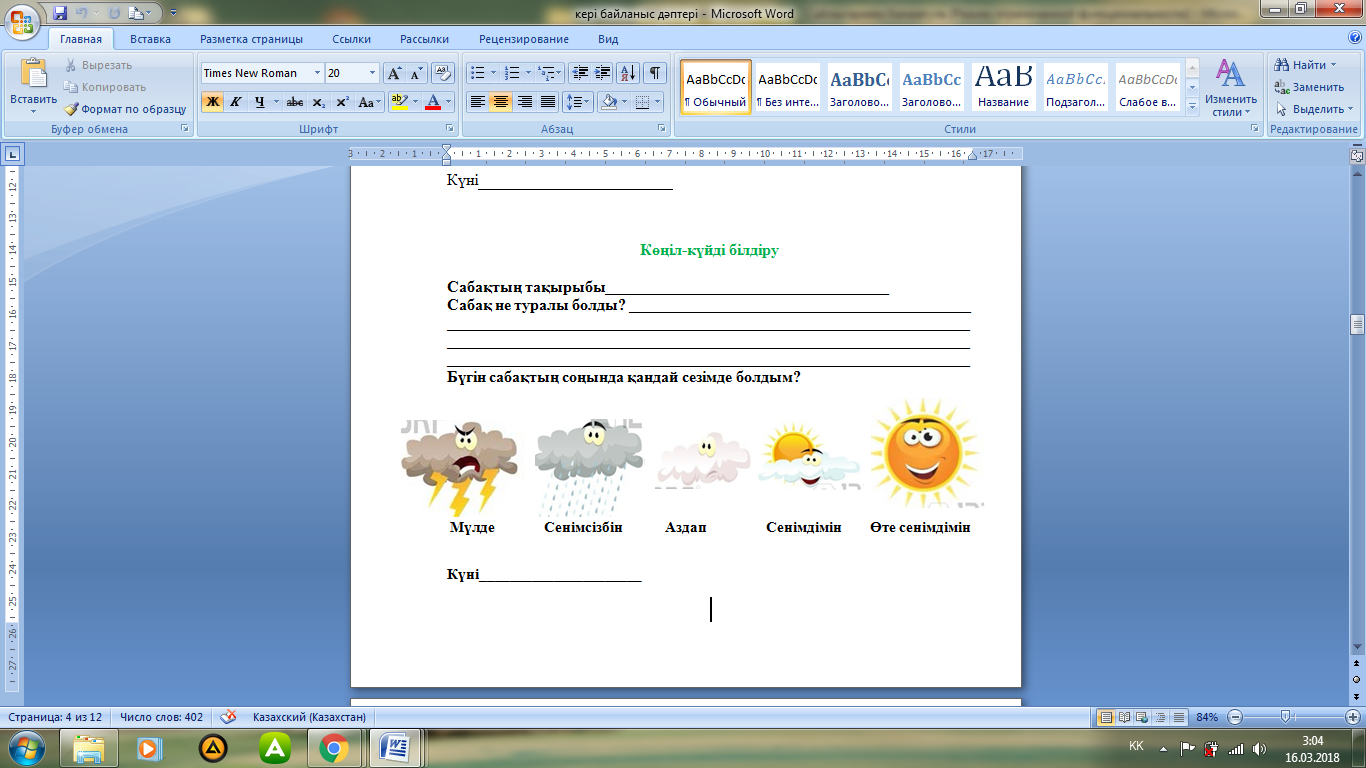This screenshot has width=1366, height=768.
Task: Toggle bold (Ж) formatting
Action: (212, 102)
